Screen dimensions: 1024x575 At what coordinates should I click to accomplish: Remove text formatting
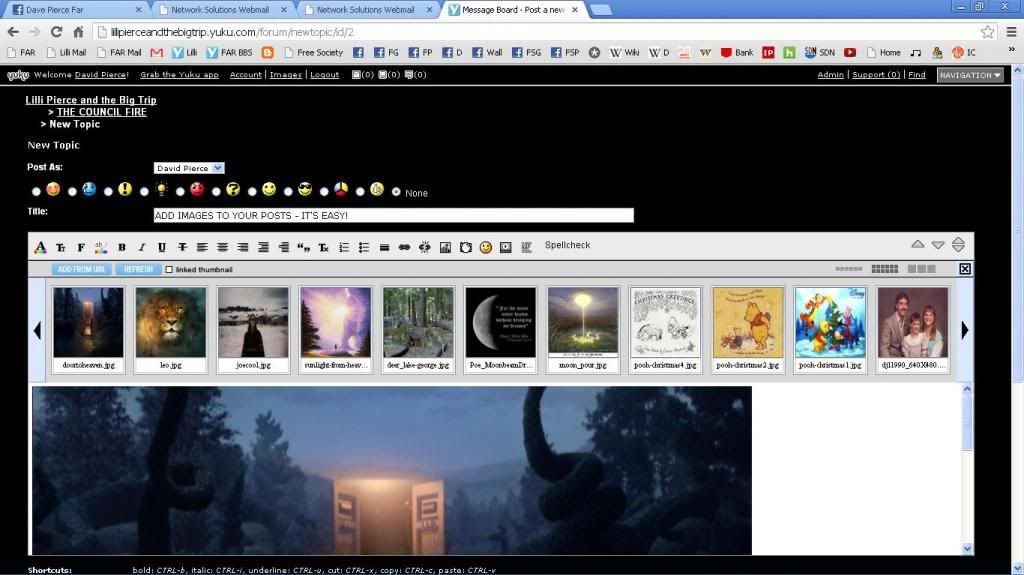323,247
